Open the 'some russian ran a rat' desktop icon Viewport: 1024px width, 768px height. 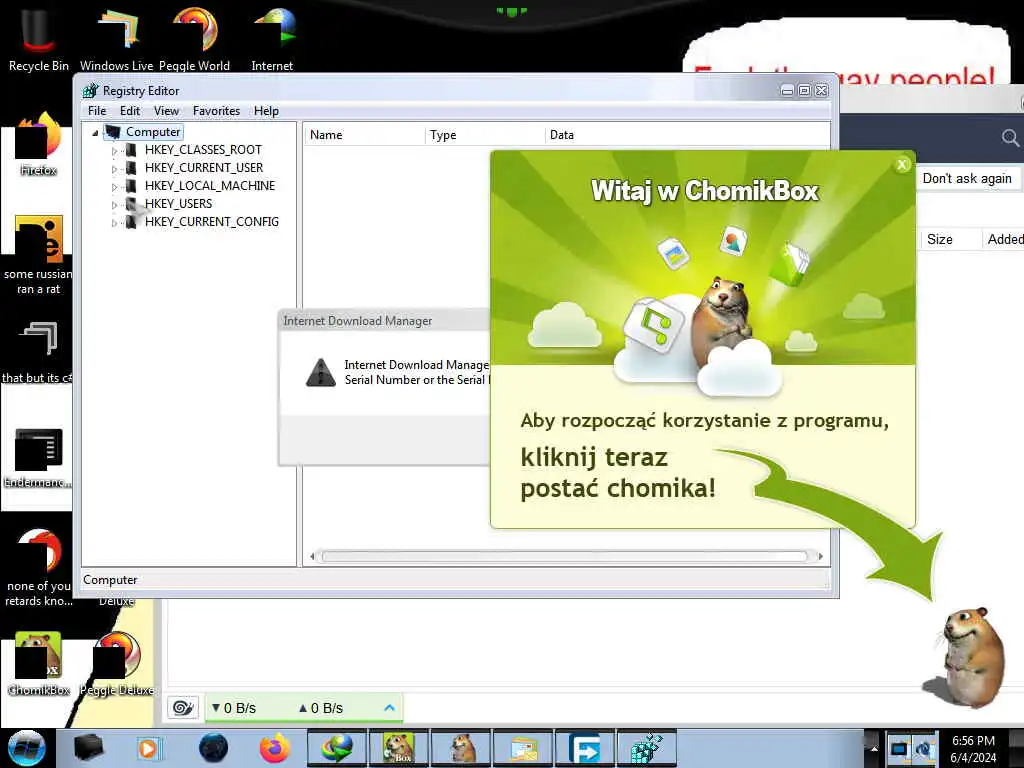[38, 253]
